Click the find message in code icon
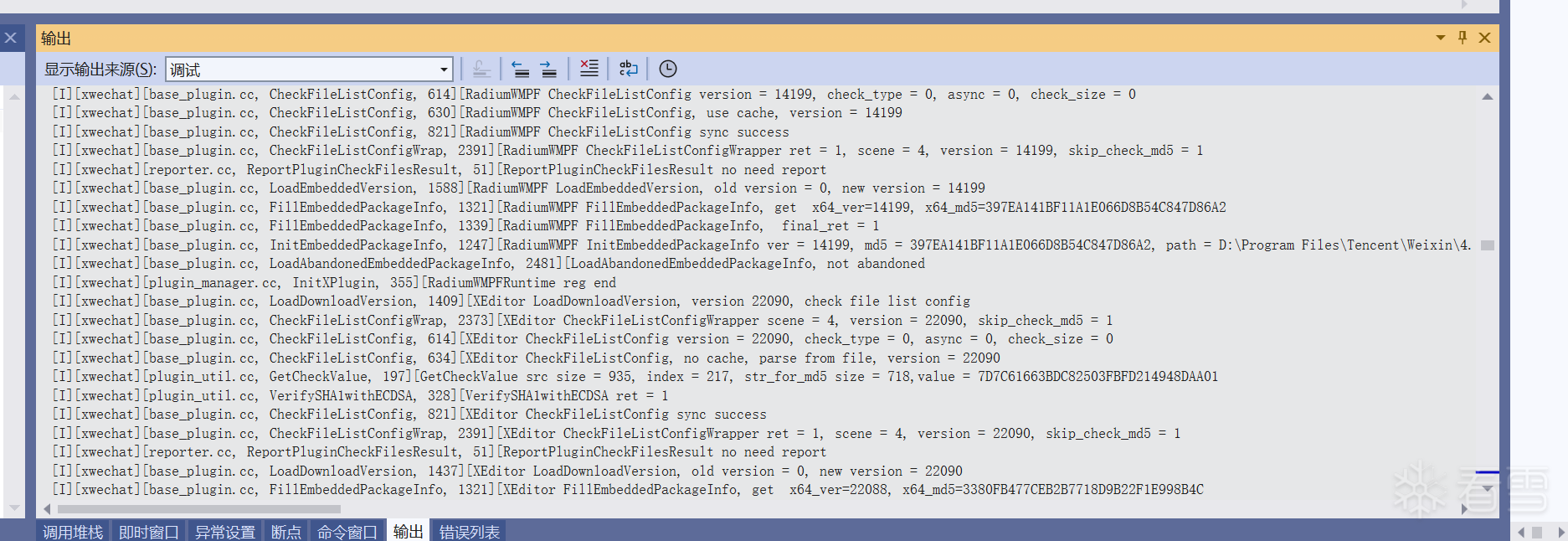The image size is (1568, 541). pyautogui.click(x=481, y=69)
